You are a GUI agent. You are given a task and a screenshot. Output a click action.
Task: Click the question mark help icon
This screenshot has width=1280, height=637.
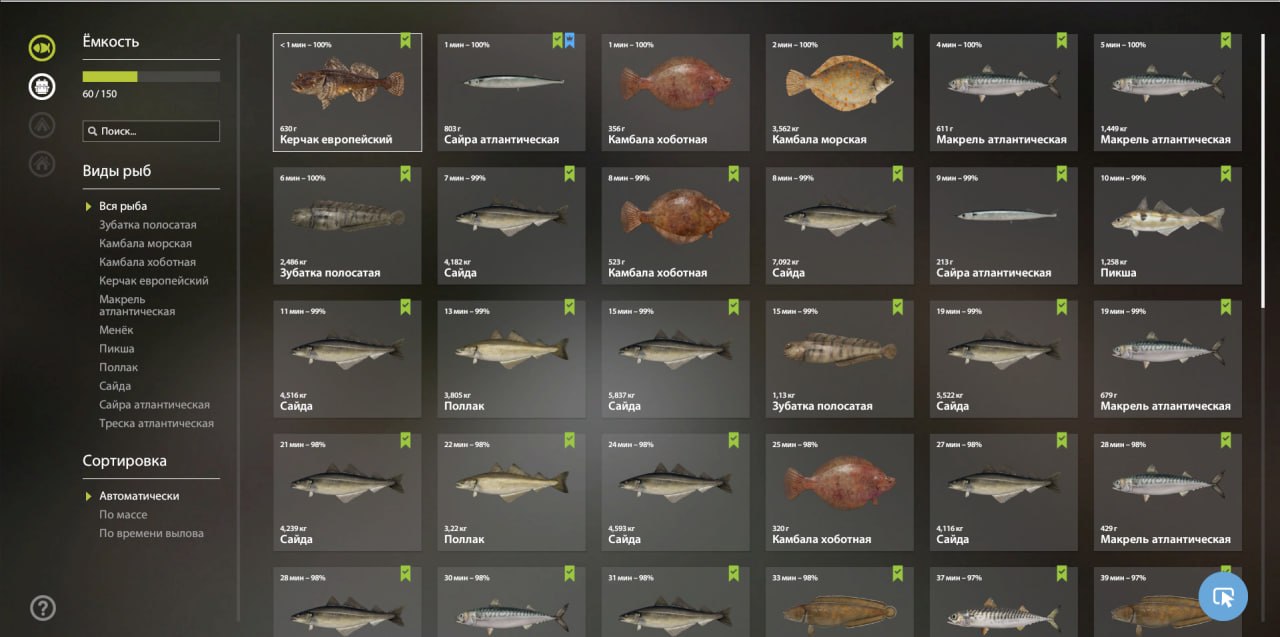pyautogui.click(x=43, y=607)
